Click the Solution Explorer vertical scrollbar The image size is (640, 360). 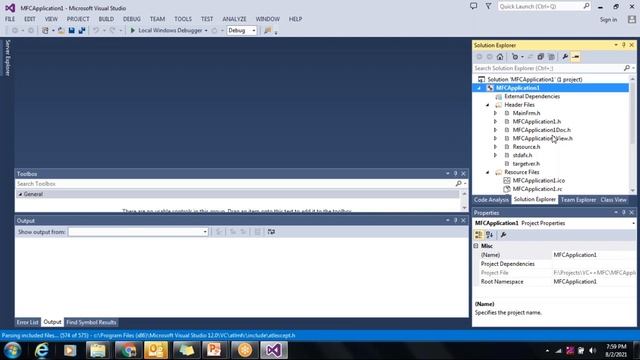click(x=632, y=134)
